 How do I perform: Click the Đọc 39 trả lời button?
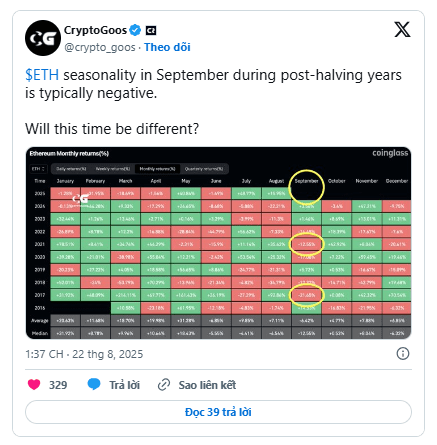pyautogui.click(x=218, y=412)
